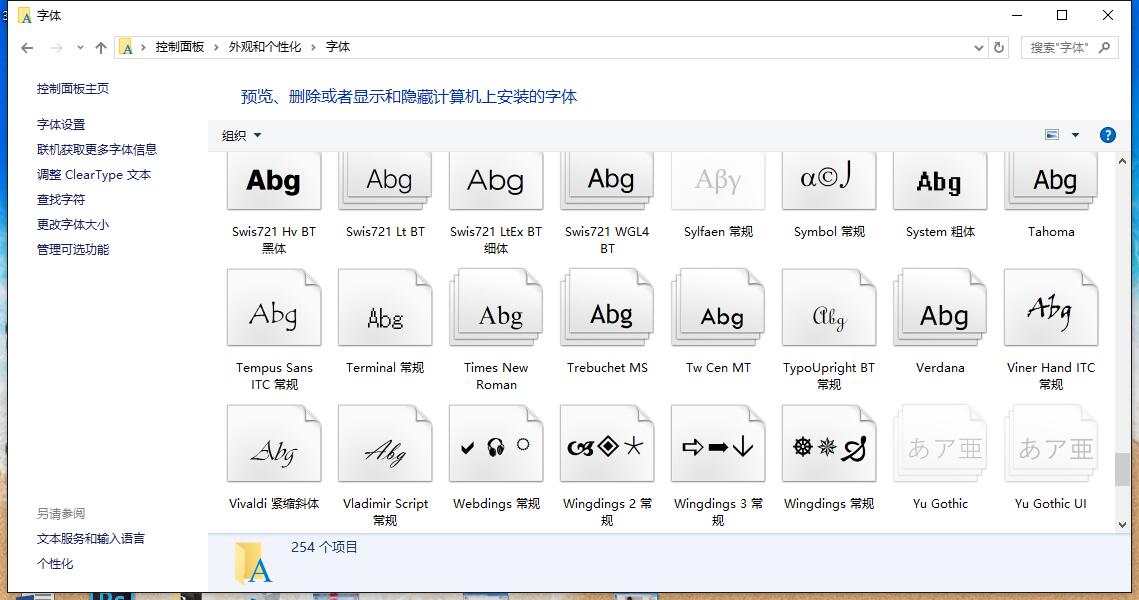Go up one folder level
The width and height of the screenshot is (1139, 600).
[101, 48]
